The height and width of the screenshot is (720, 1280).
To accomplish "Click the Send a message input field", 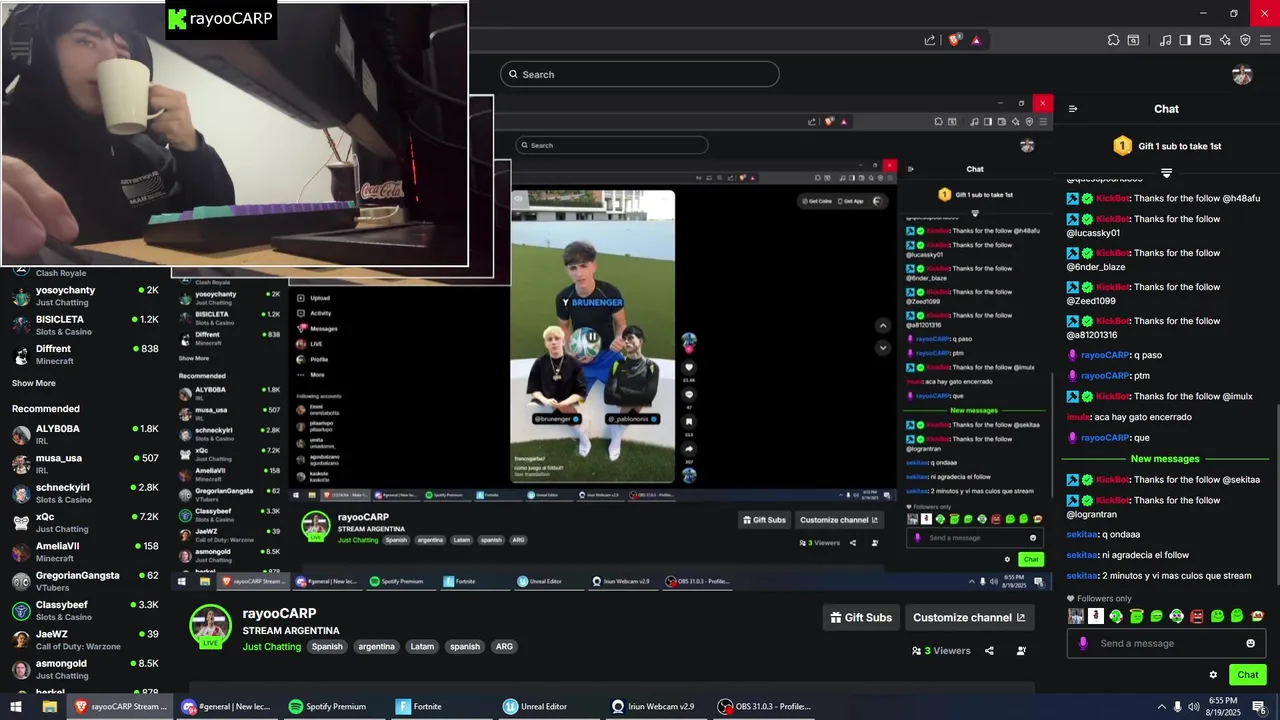I will (x=1166, y=643).
